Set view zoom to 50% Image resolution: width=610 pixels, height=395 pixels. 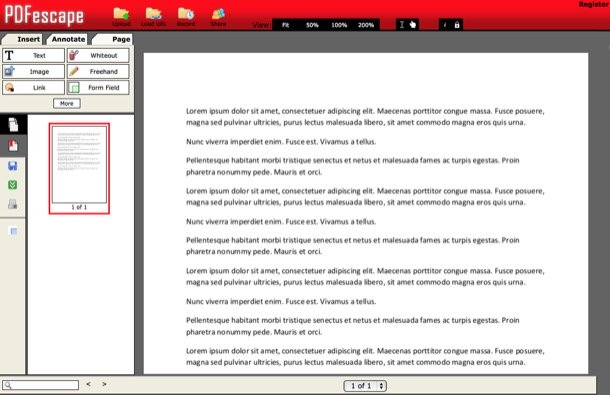[x=312, y=25]
